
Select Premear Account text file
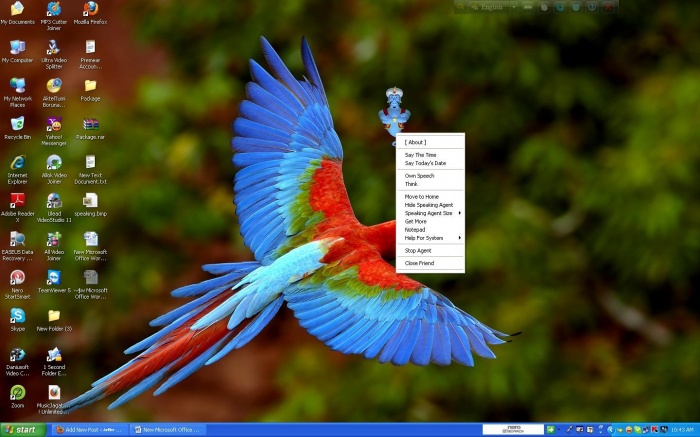tap(91, 54)
